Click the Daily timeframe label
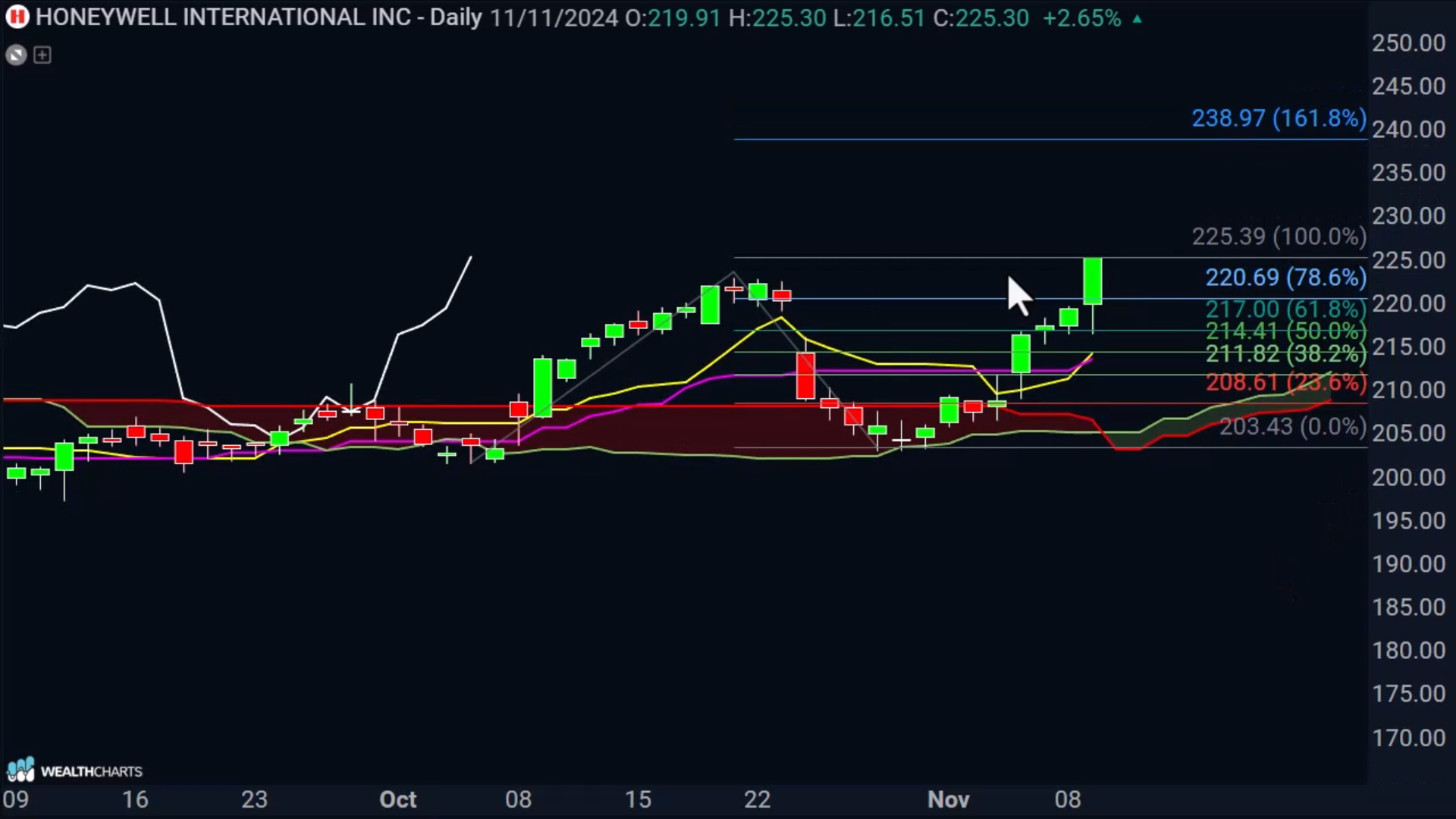The width and height of the screenshot is (1456, 819). click(456, 17)
